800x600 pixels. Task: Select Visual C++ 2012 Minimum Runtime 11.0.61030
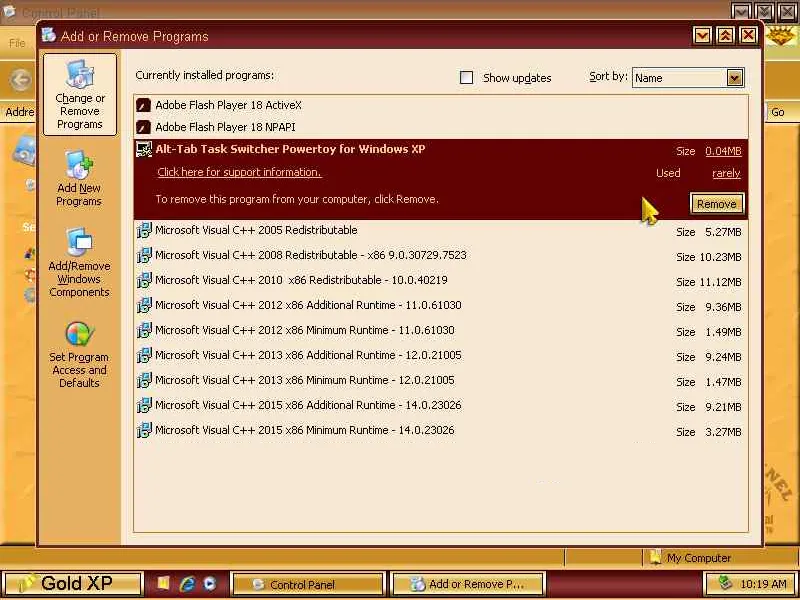pyautogui.click(x=441, y=331)
